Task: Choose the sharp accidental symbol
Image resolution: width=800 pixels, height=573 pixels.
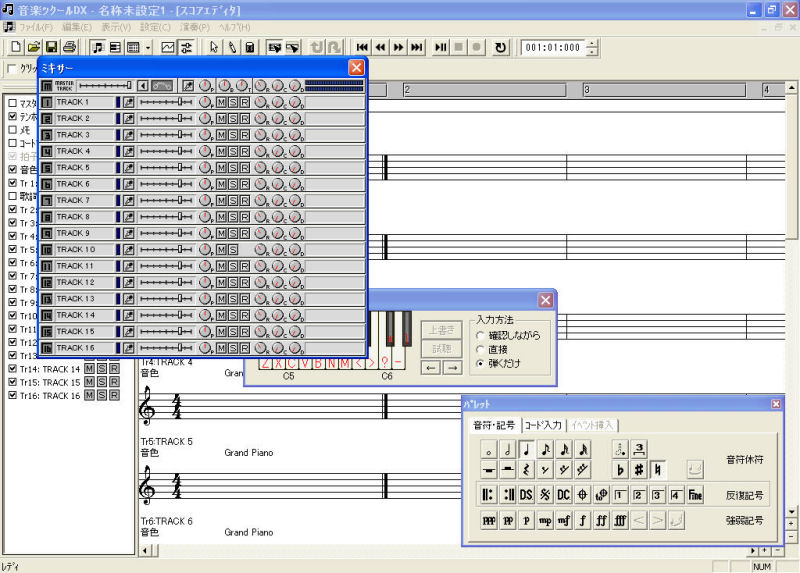Action: tap(639, 470)
